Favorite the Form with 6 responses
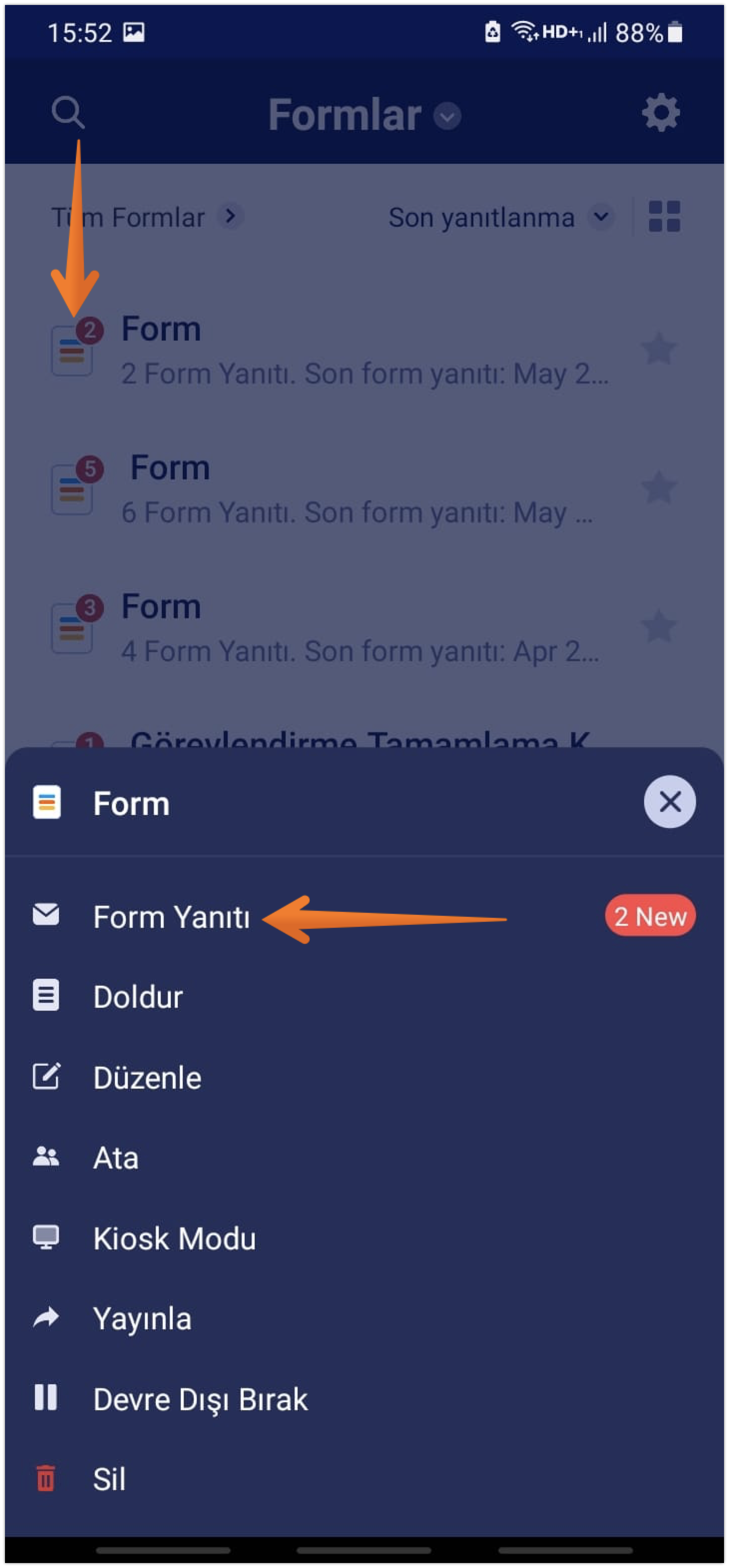Viewport: 729px width, 1568px height. click(659, 488)
